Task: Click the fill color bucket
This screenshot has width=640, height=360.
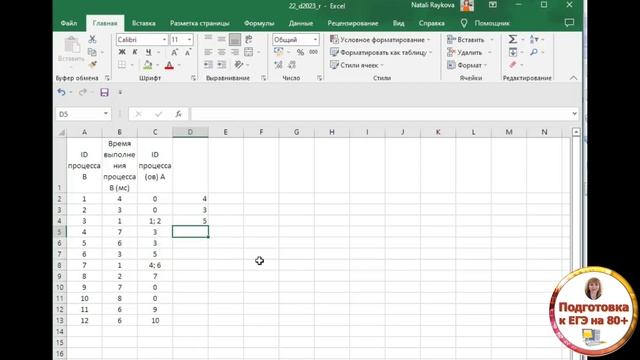Action: (148, 64)
